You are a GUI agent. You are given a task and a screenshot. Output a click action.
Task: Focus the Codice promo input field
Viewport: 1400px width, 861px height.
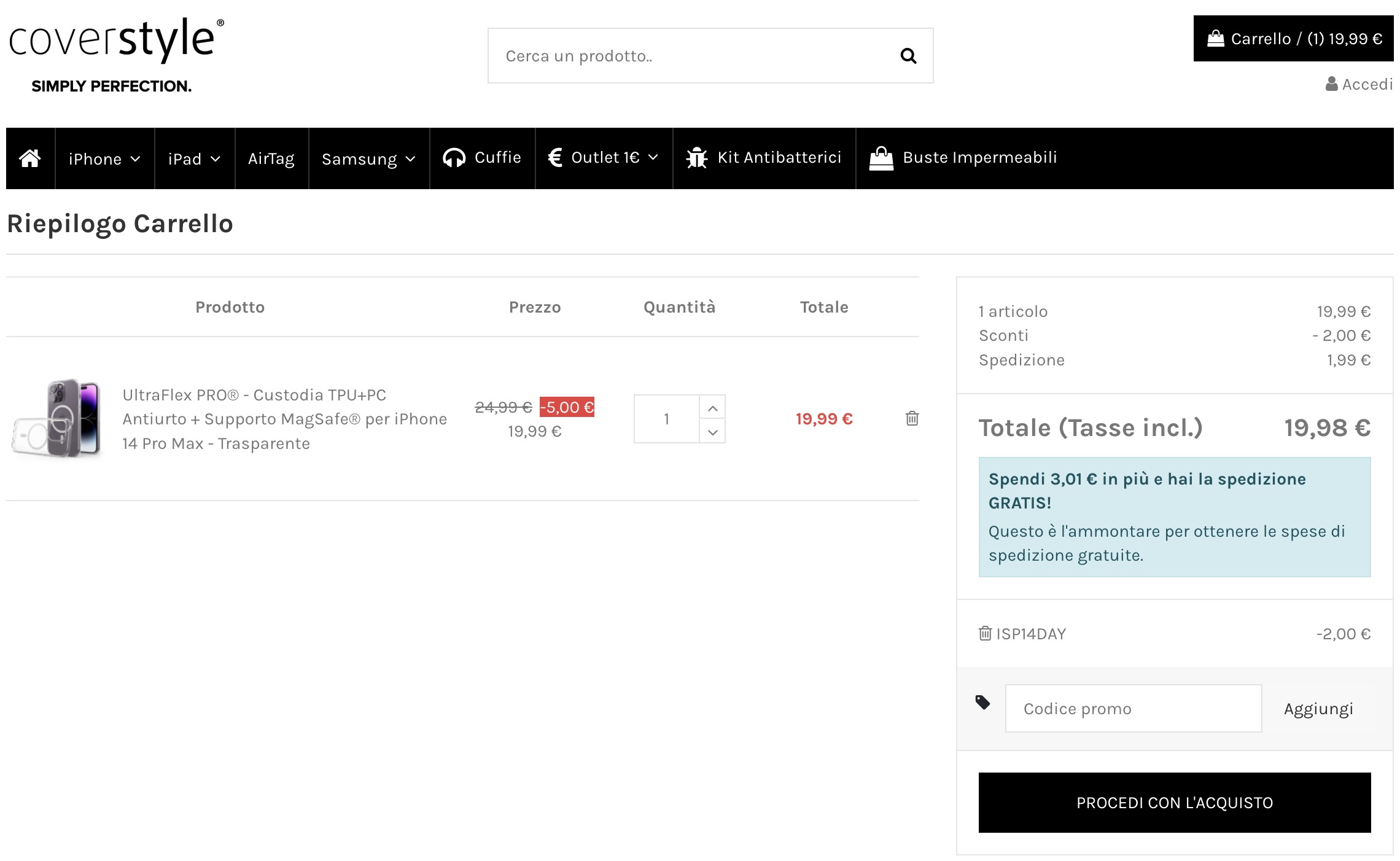[x=1134, y=709]
